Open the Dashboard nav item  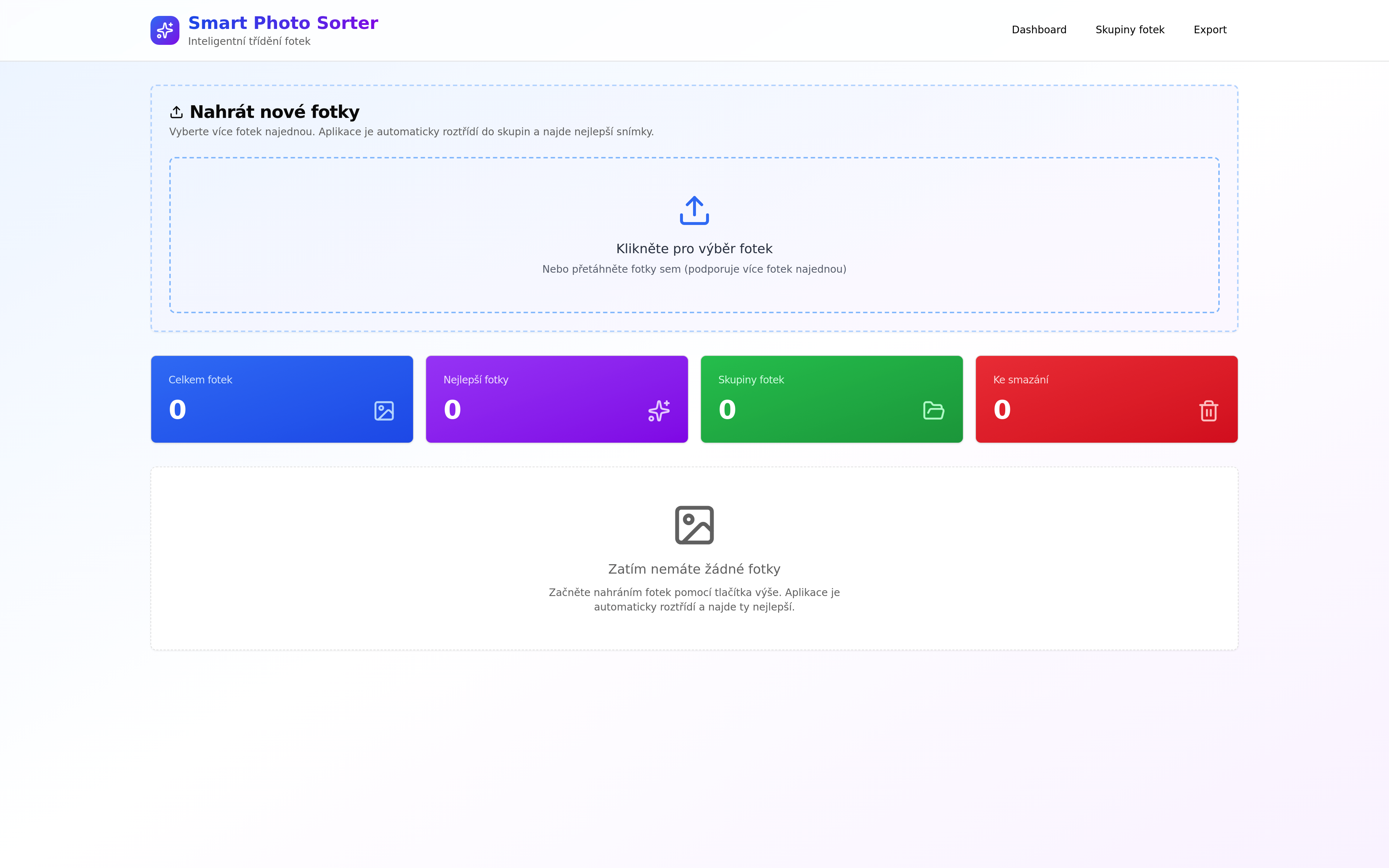coord(1038,30)
